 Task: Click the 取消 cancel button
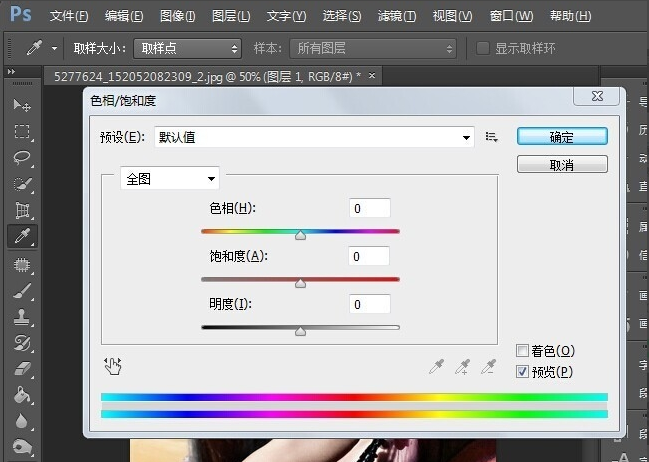pyautogui.click(x=561, y=165)
